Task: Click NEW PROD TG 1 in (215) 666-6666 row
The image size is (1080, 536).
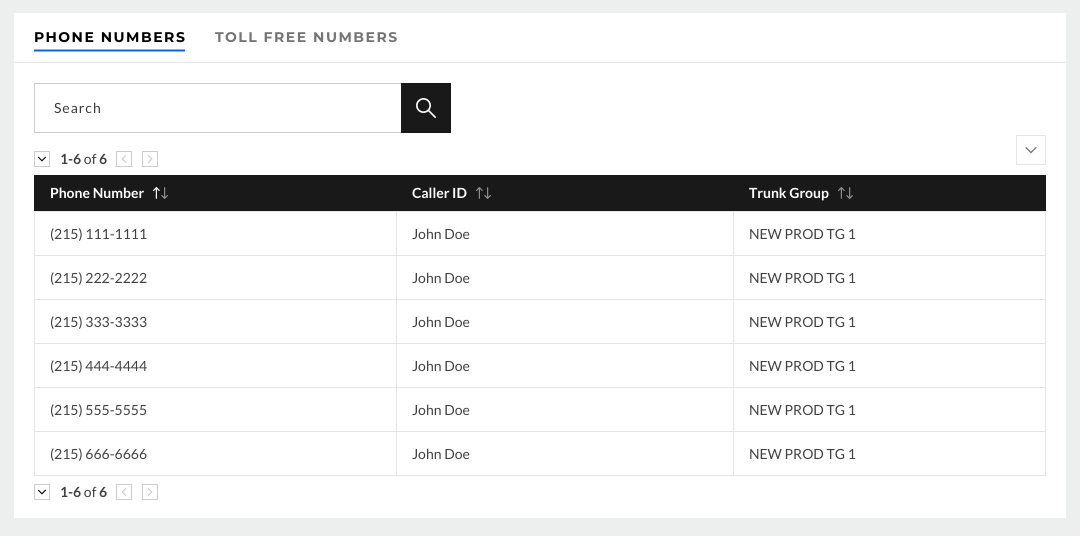Action: (x=802, y=455)
